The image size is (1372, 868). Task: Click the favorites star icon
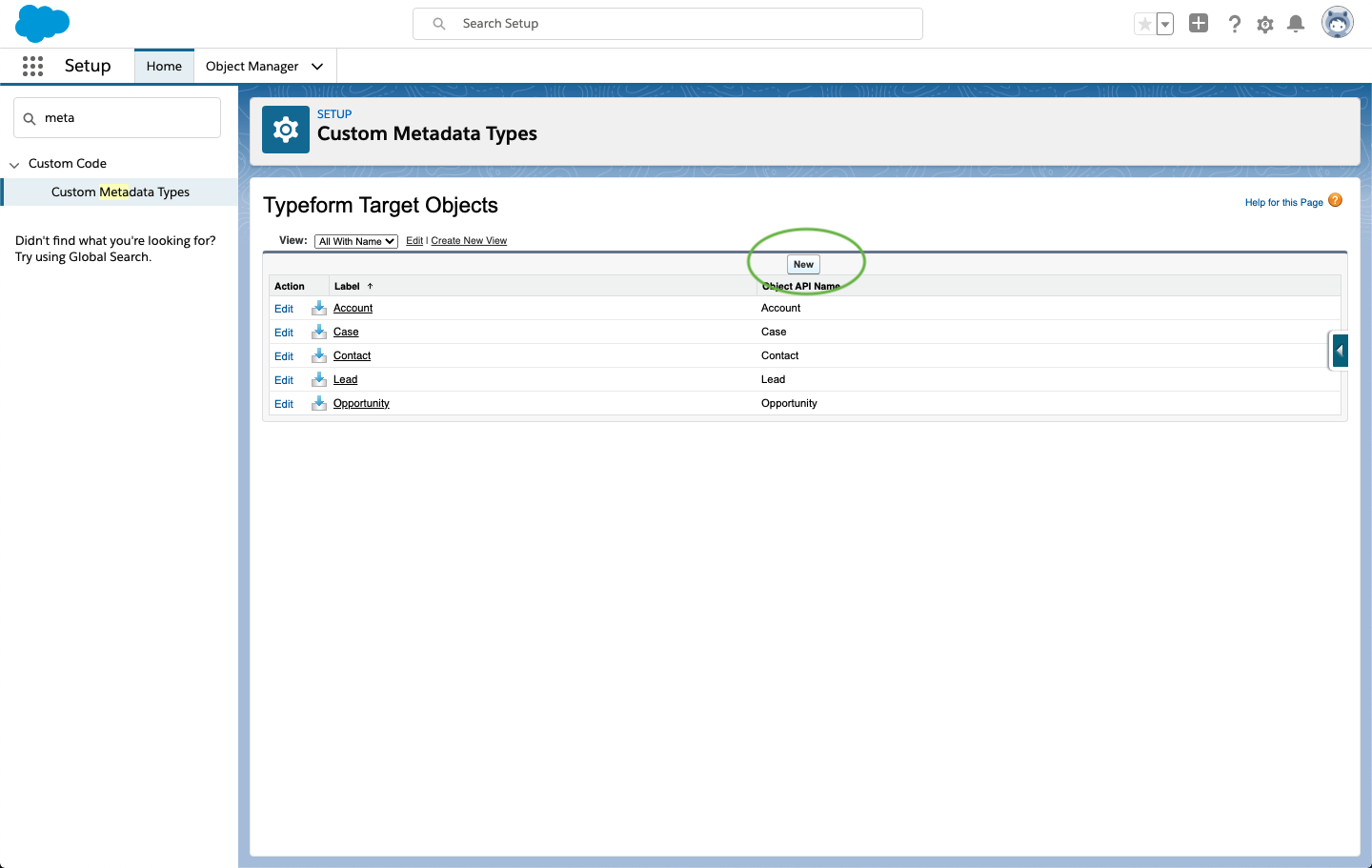[1145, 24]
